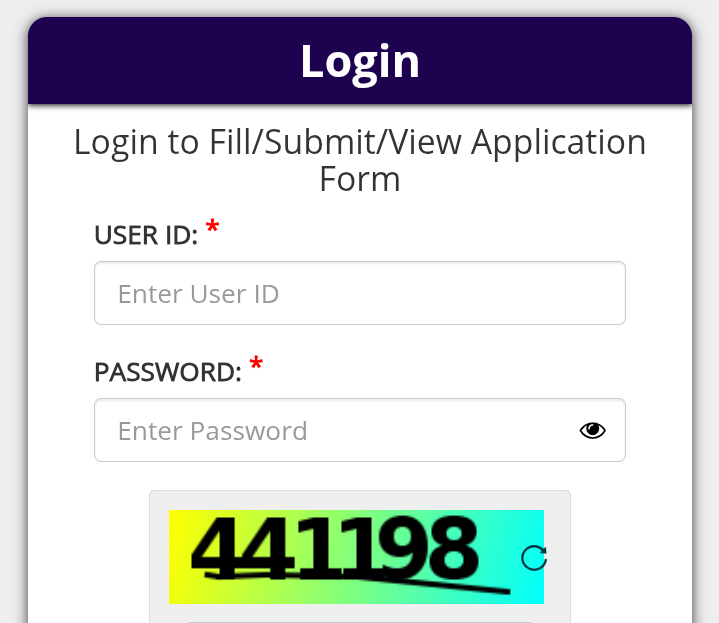
Task: Click the word 'Form' in the subtitle
Action: (x=360, y=180)
